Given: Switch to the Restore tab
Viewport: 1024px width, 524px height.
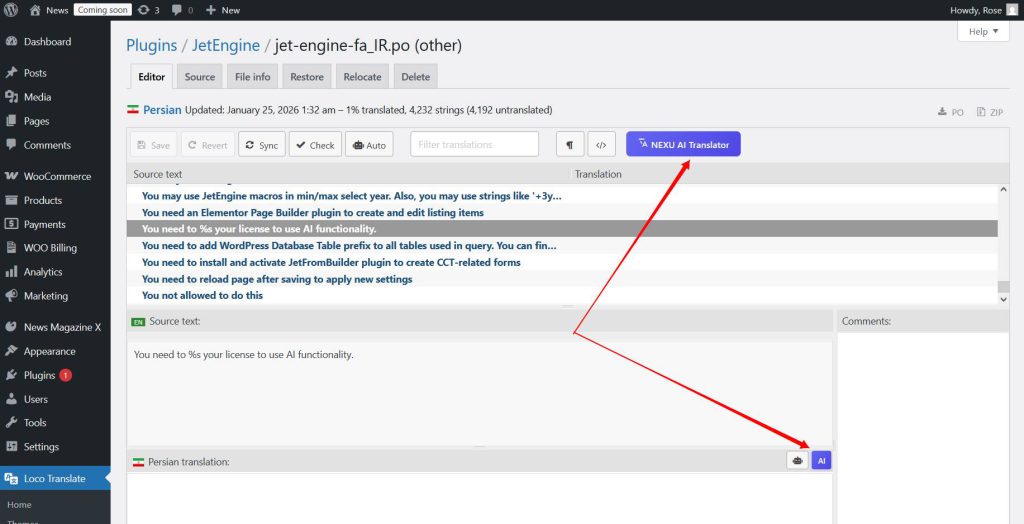Looking at the screenshot, I should tap(307, 76).
